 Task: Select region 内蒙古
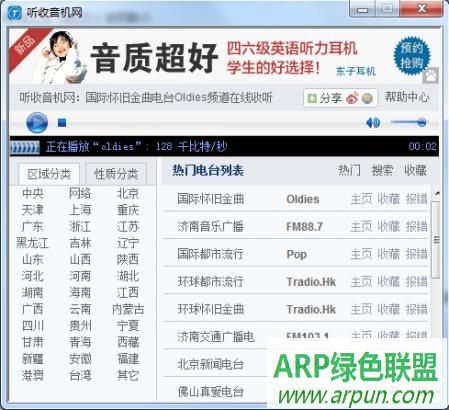click(x=128, y=309)
